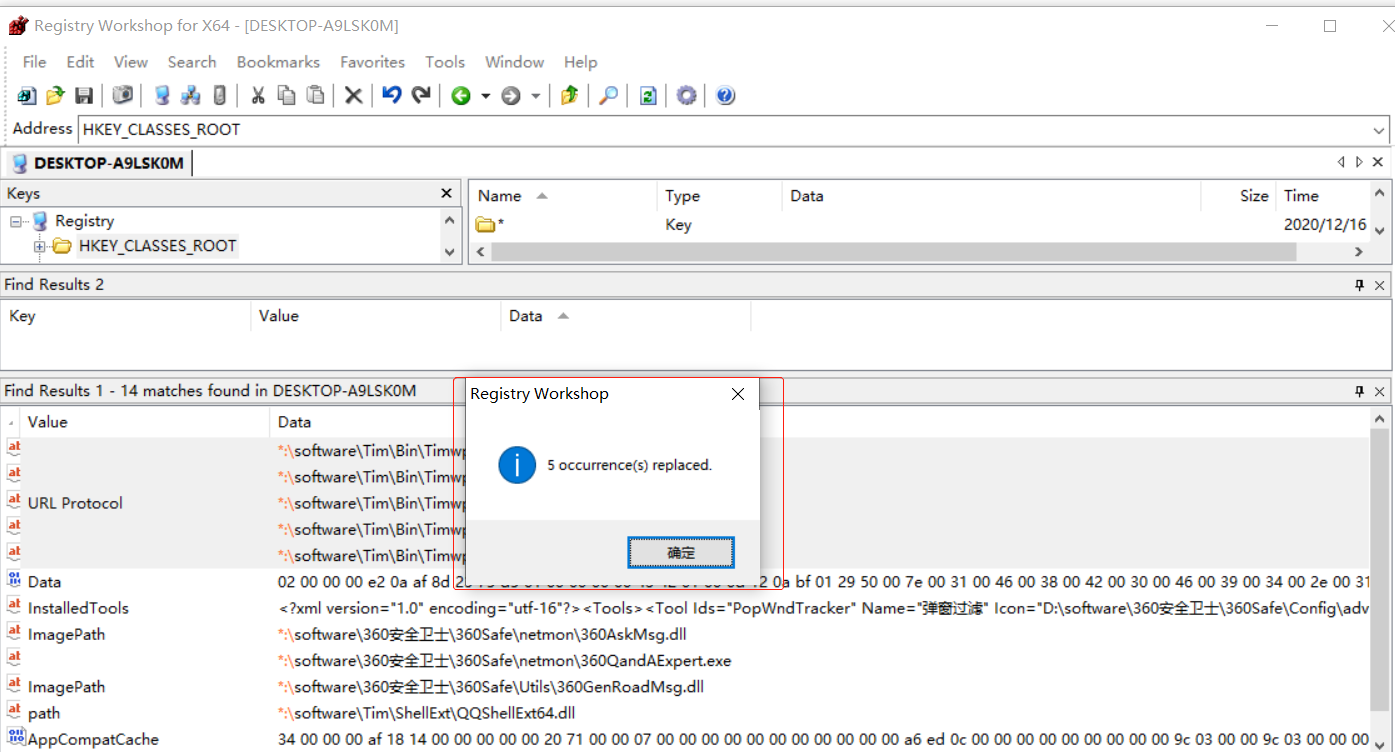Click the Delete X toolbar icon
Screen dimensions: 1395x752
coord(353,96)
